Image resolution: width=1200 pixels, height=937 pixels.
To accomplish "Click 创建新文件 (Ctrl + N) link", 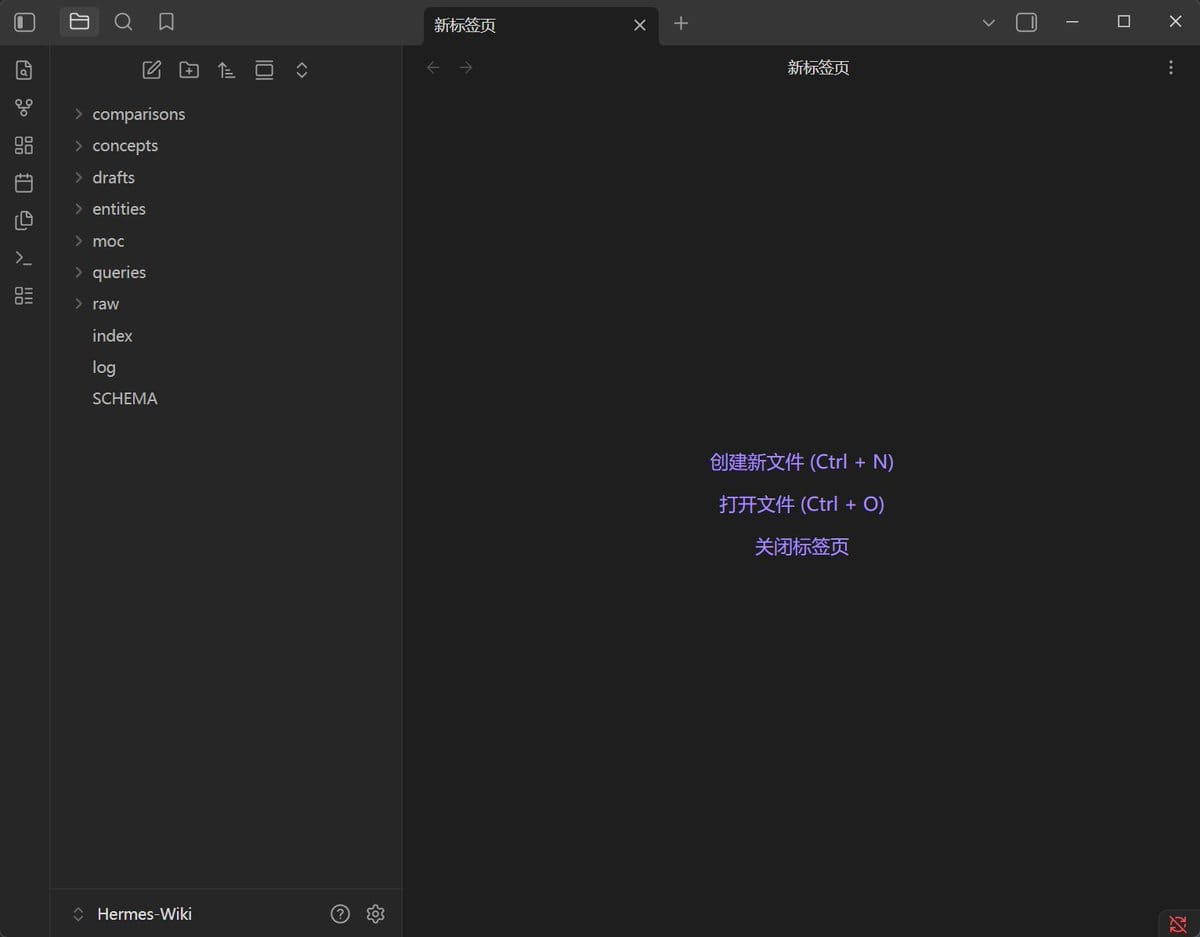I will (x=802, y=462).
